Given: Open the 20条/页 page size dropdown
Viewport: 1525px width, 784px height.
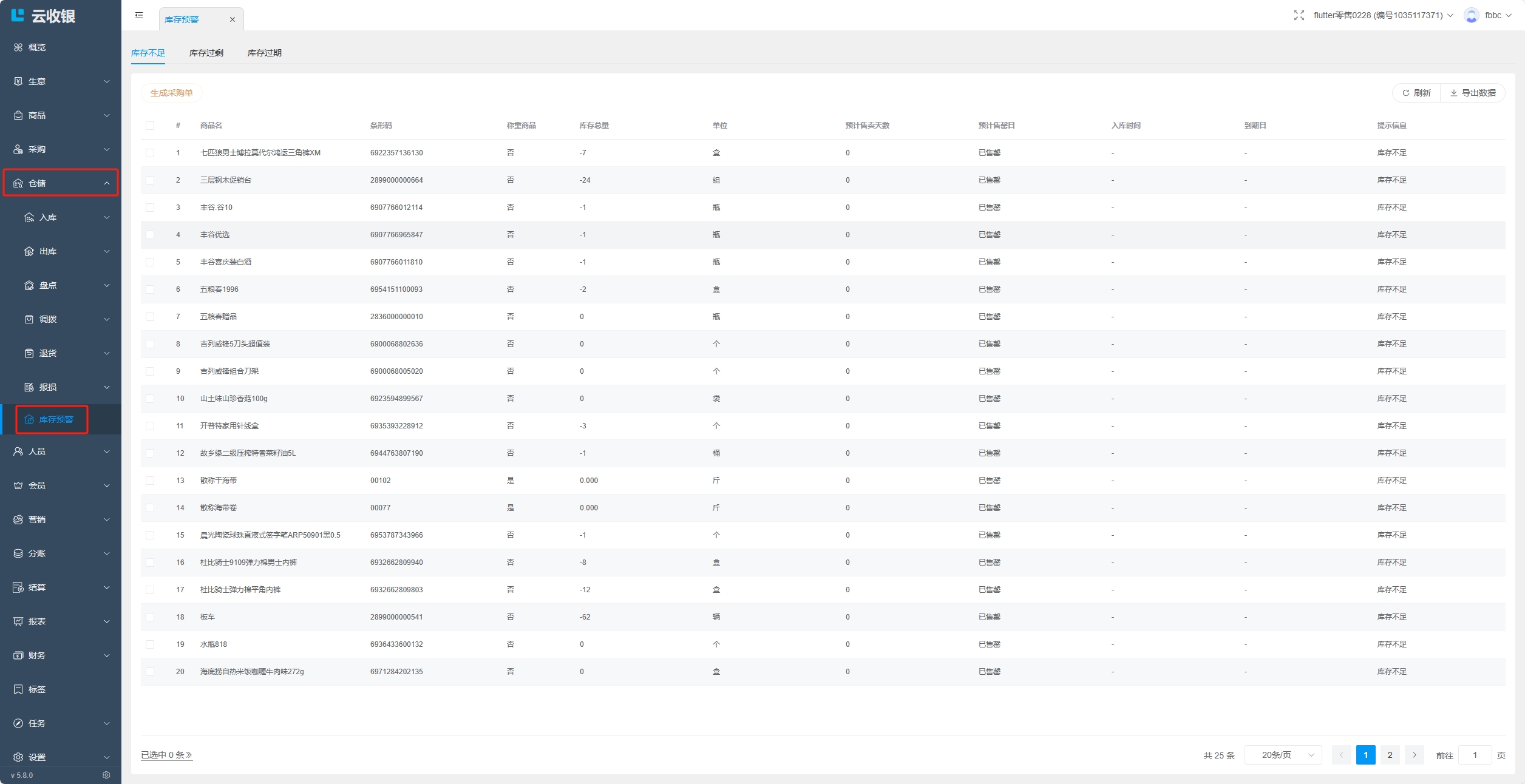Looking at the screenshot, I should click(x=1282, y=755).
